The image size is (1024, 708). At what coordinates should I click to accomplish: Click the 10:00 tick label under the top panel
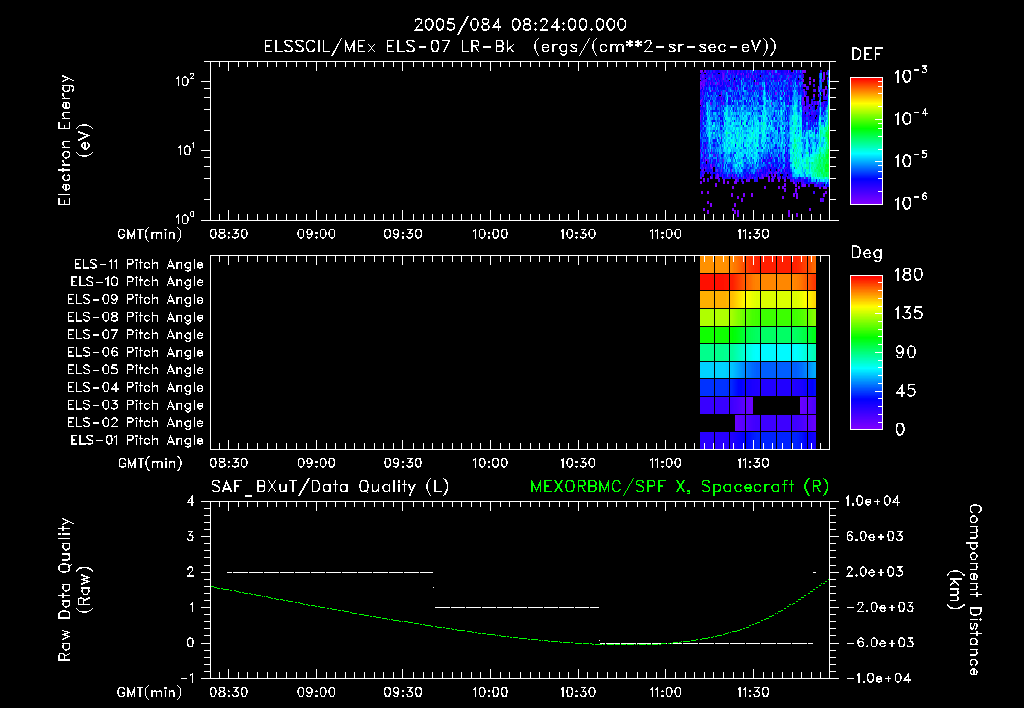(490, 234)
